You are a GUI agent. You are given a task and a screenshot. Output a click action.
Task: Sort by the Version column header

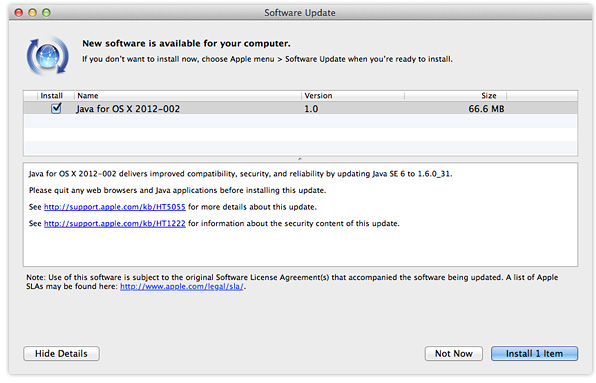pyautogui.click(x=353, y=96)
